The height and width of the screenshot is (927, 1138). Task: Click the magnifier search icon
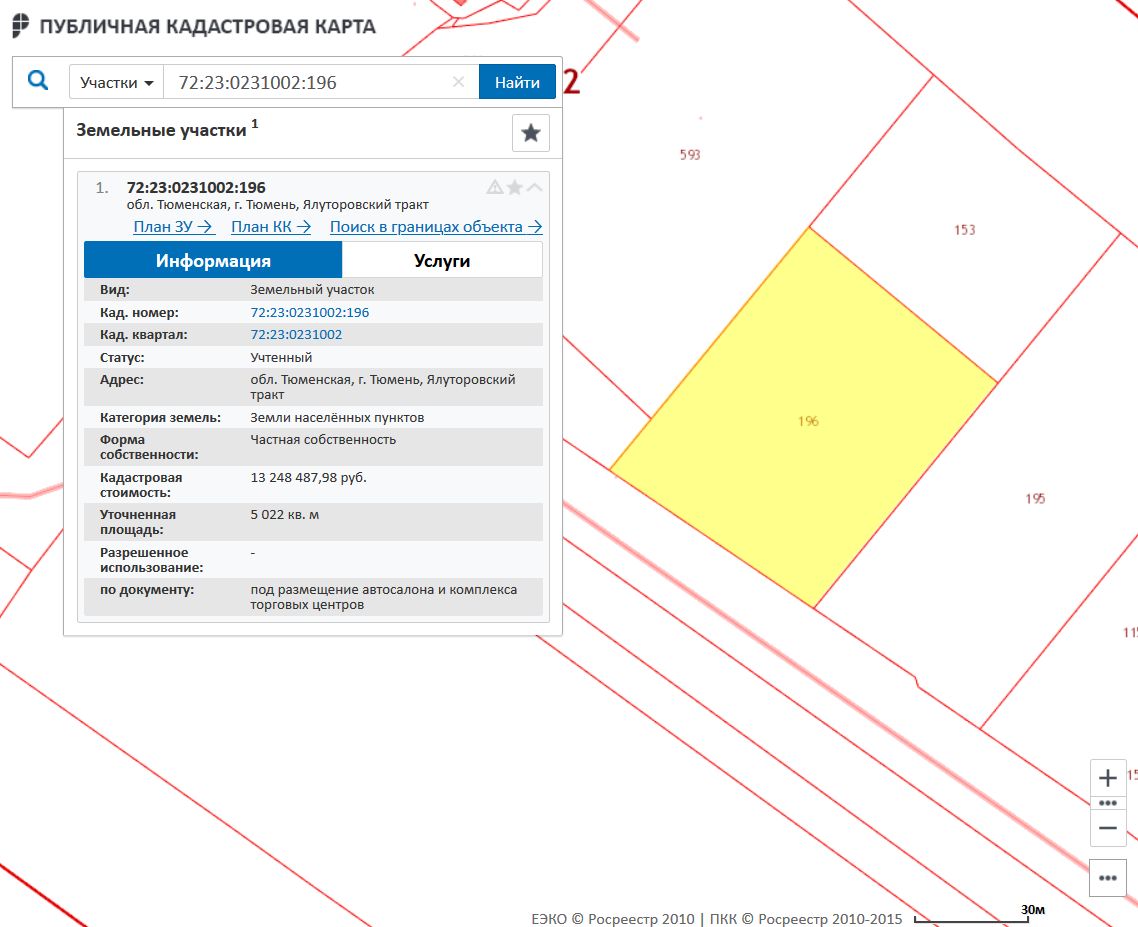point(38,81)
